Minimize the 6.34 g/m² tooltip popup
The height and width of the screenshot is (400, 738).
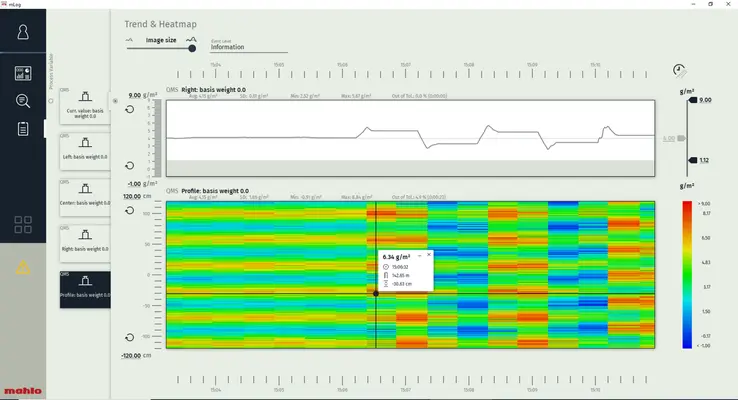coord(420,255)
